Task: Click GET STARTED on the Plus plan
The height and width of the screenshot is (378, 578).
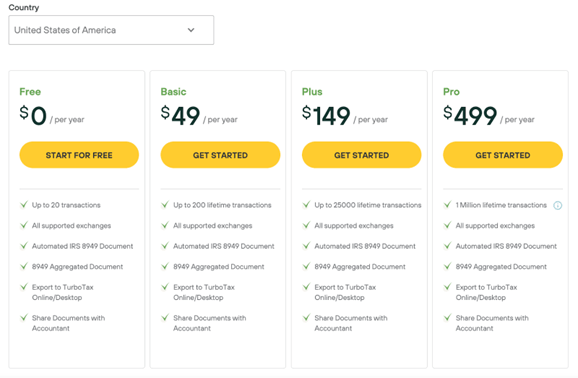Action: pyautogui.click(x=361, y=155)
